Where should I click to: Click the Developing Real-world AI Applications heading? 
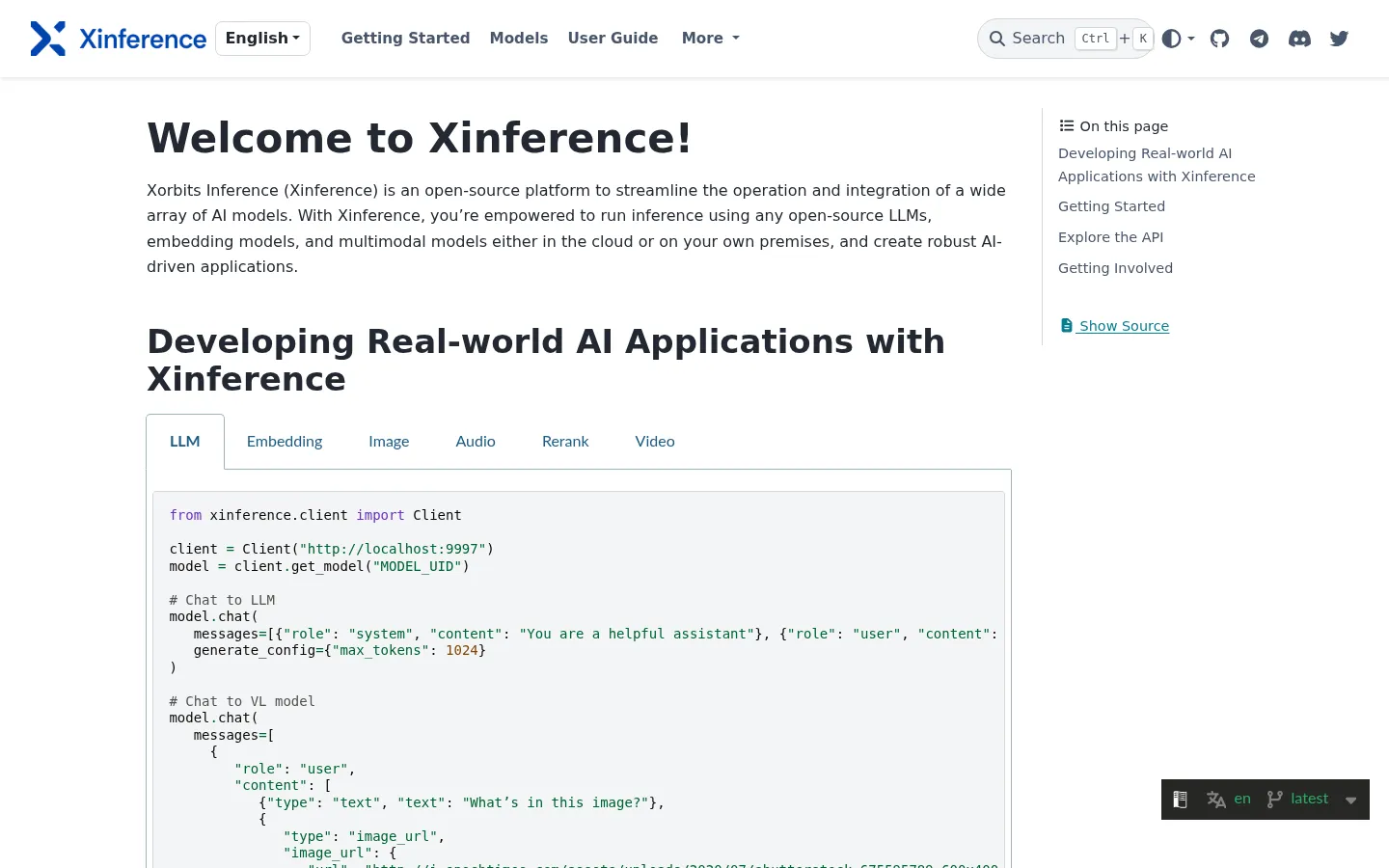pos(546,360)
